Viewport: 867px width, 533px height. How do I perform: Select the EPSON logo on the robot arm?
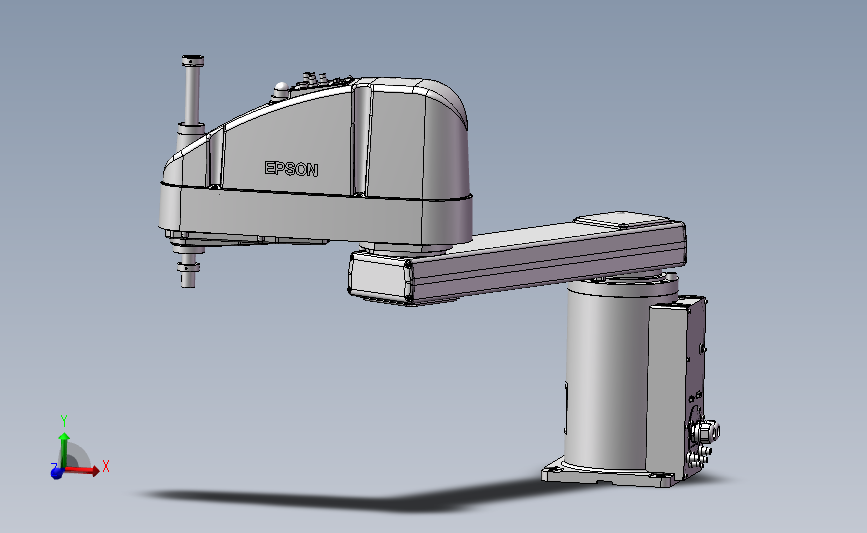[x=291, y=169]
